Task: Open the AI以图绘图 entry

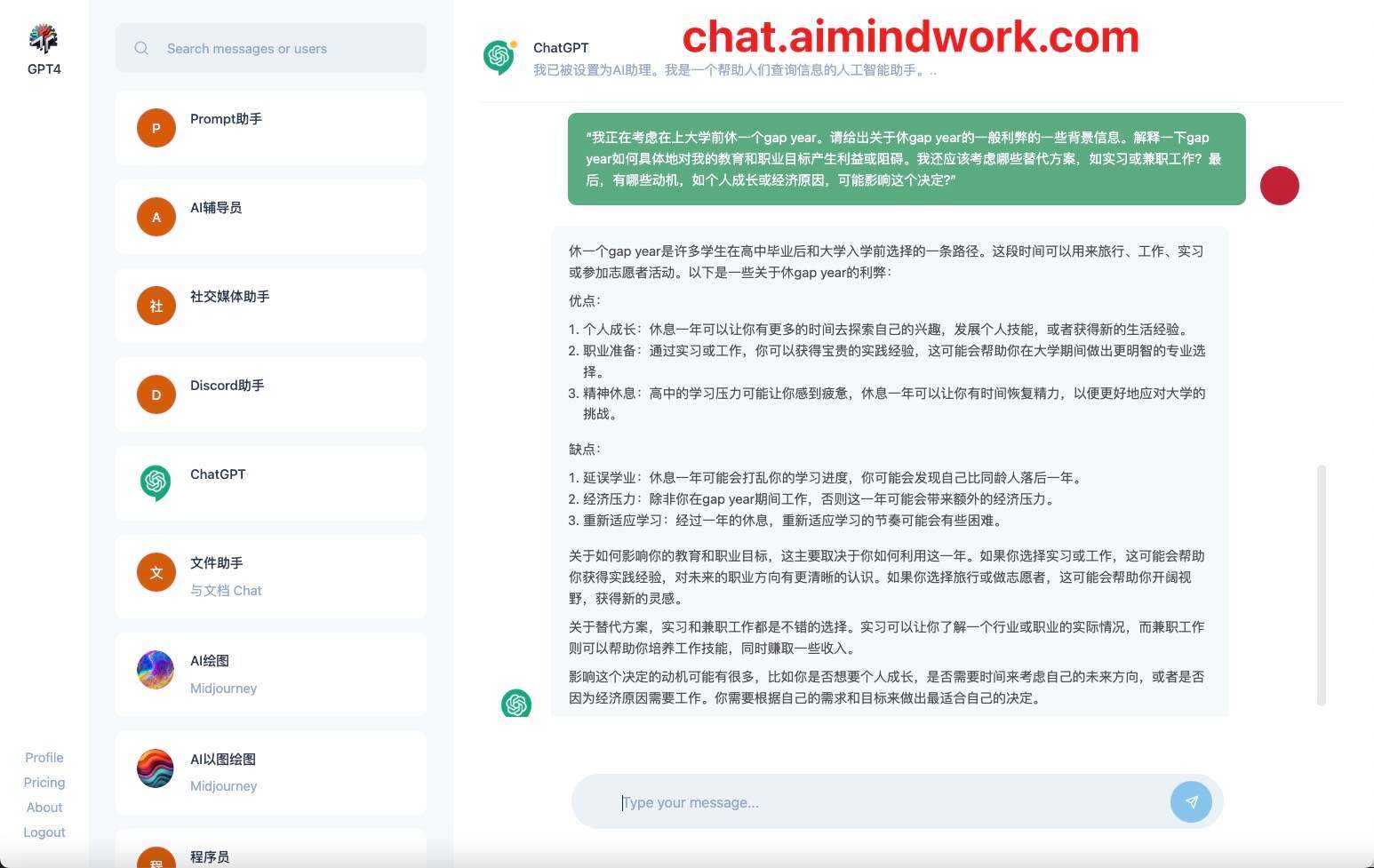Action: click(271, 773)
